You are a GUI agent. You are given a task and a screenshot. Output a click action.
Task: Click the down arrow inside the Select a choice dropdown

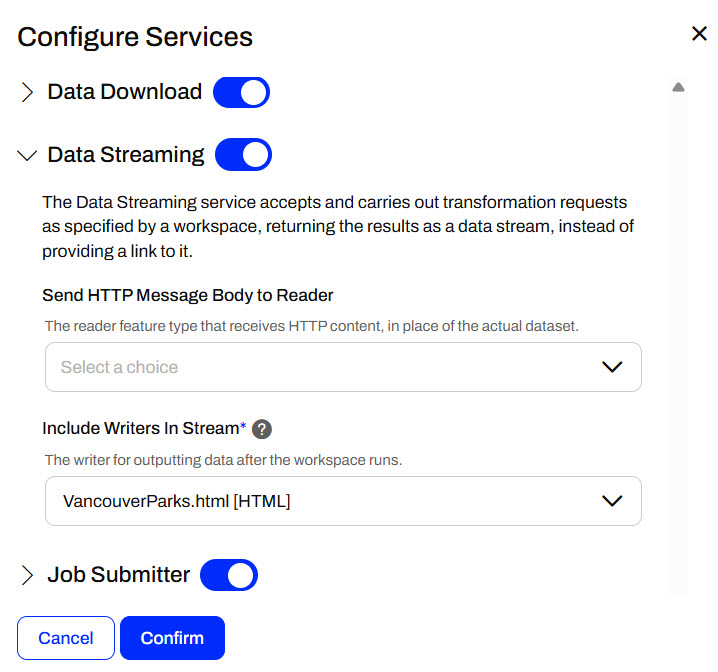pos(612,367)
